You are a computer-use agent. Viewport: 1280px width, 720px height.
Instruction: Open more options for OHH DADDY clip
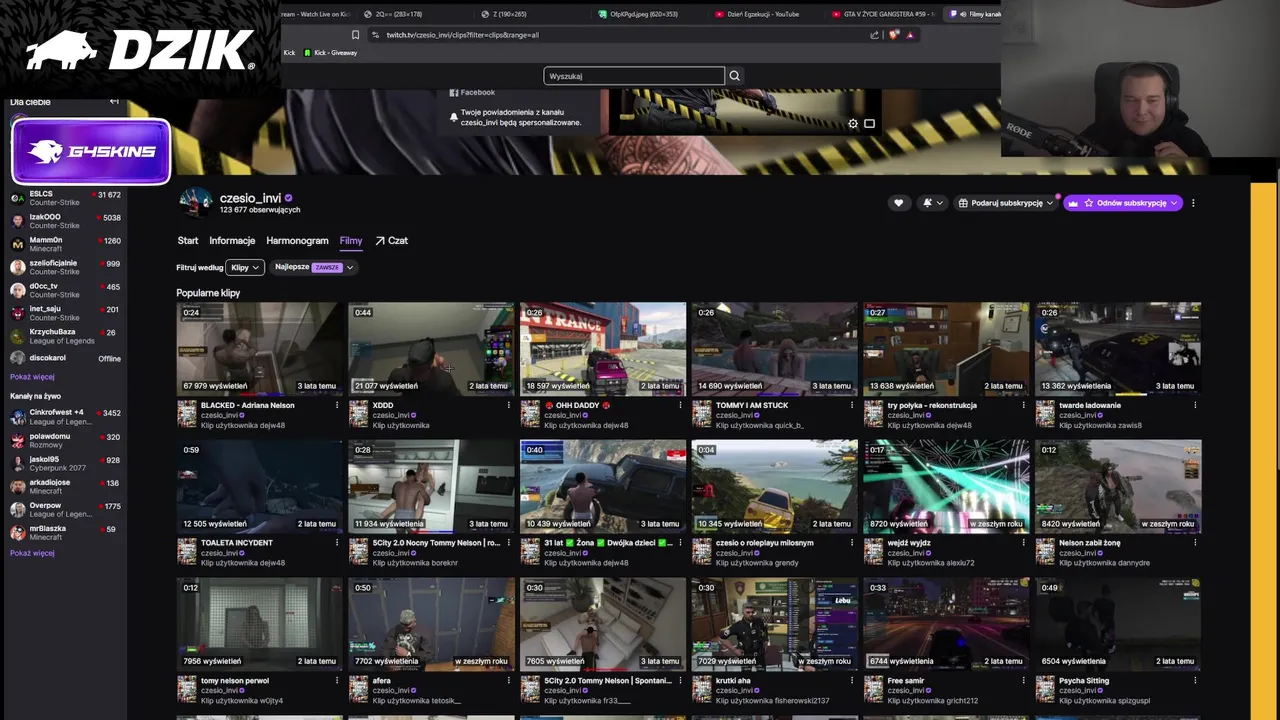(x=680, y=405)
